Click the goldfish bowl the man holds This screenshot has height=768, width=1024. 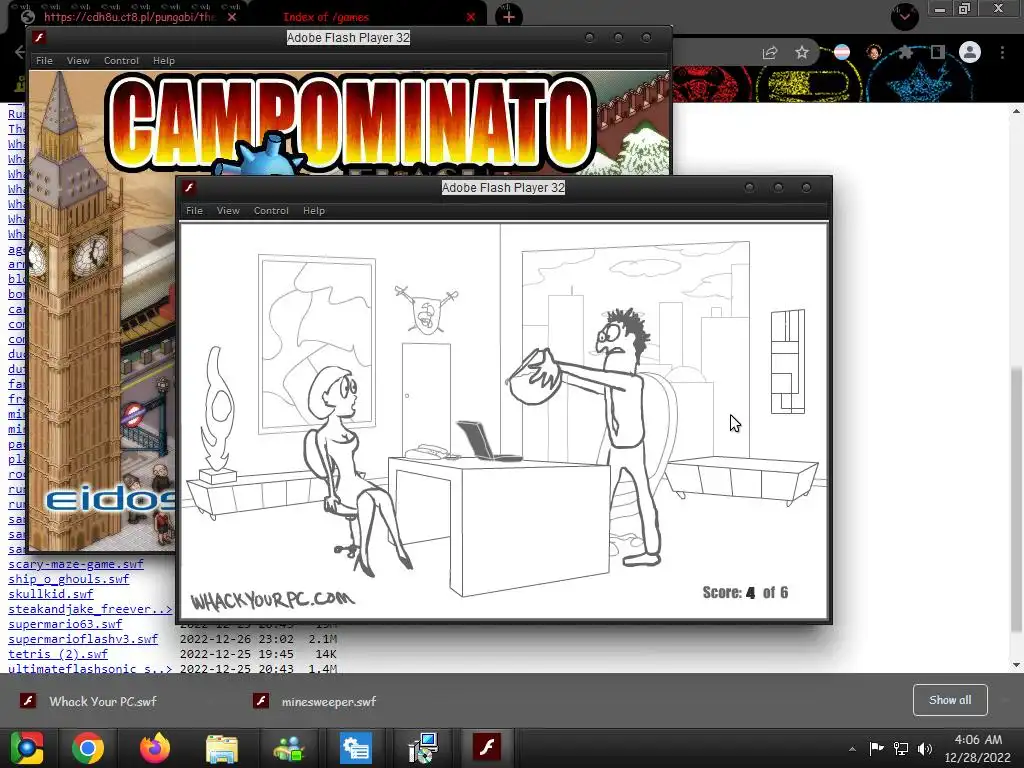click(x=534, y=377)
